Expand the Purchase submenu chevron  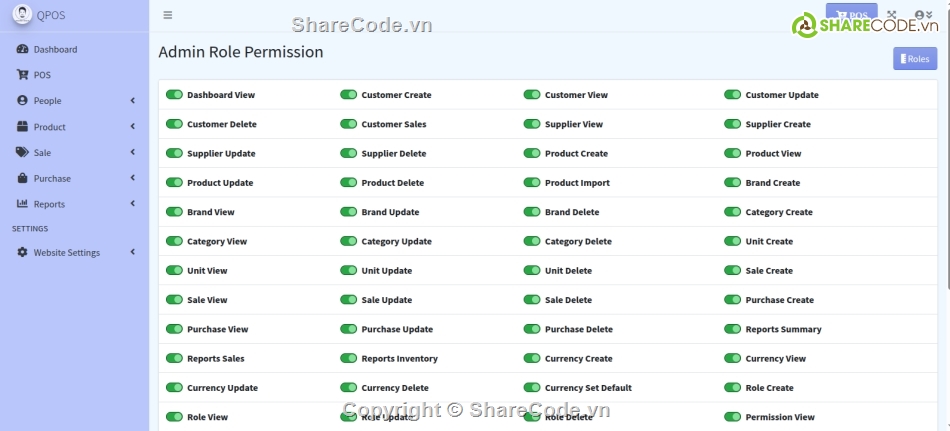[133, 178]
